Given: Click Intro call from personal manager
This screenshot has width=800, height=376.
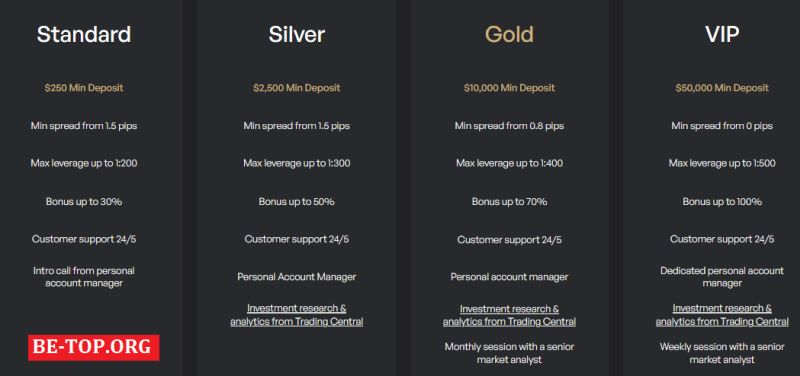Looking at the screenshot, I should tap(84, 277).
